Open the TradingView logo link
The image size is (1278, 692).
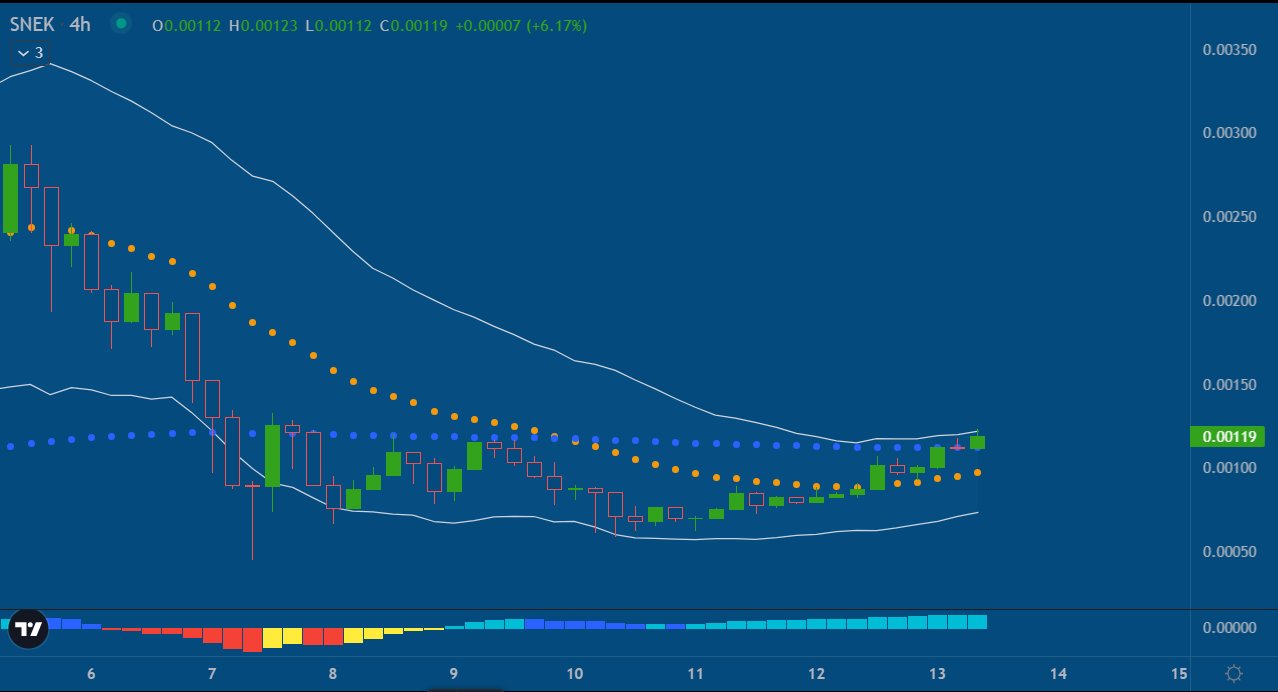tap(28, 629)
